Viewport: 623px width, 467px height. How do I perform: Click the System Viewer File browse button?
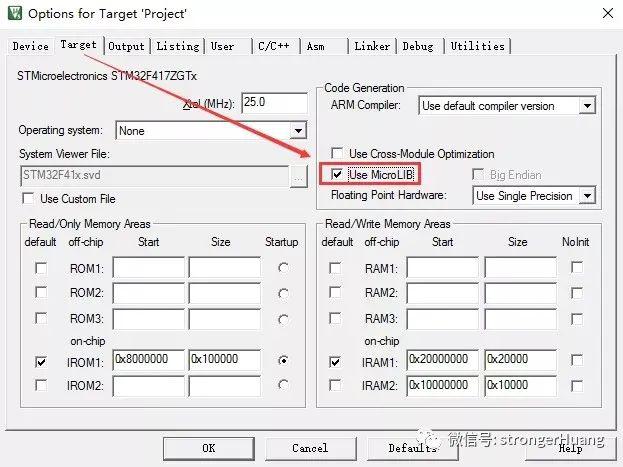coord(299,176)
